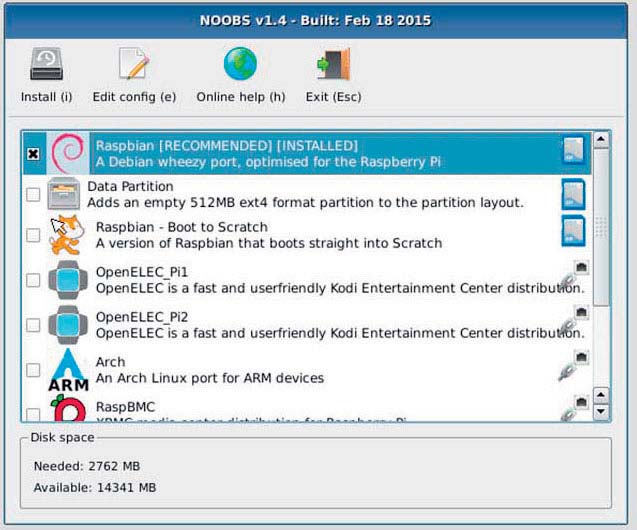Click the Scratch cat icon
This screenshot has height=530, width=637.
[x=67, y=235]
